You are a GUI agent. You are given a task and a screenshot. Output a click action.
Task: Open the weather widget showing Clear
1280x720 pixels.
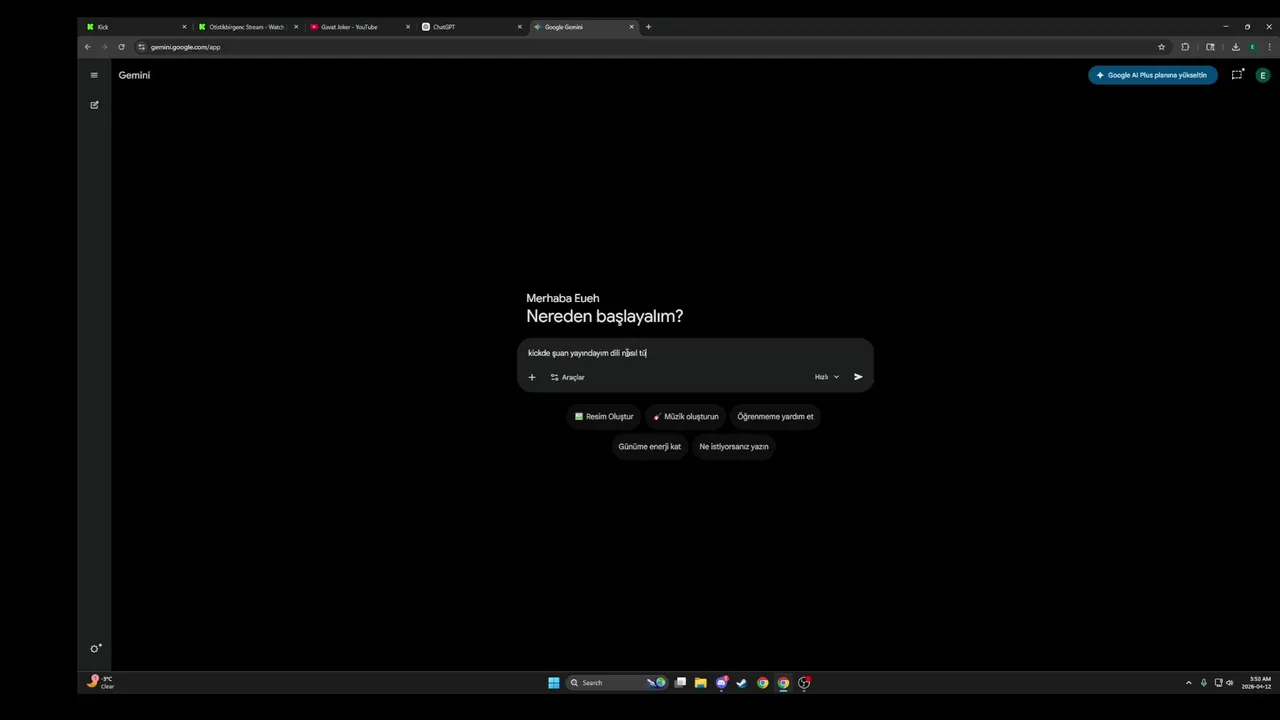point(101,682)
